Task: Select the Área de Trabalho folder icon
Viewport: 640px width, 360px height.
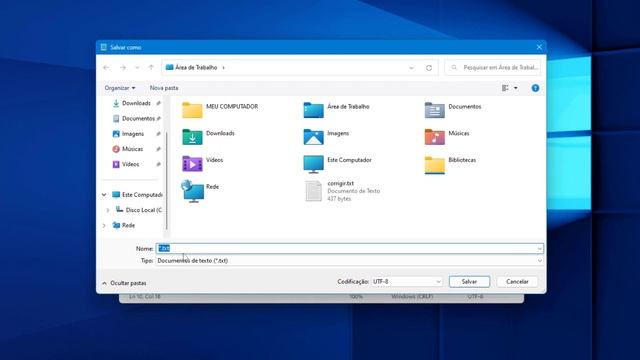Action: click(313, 110)
